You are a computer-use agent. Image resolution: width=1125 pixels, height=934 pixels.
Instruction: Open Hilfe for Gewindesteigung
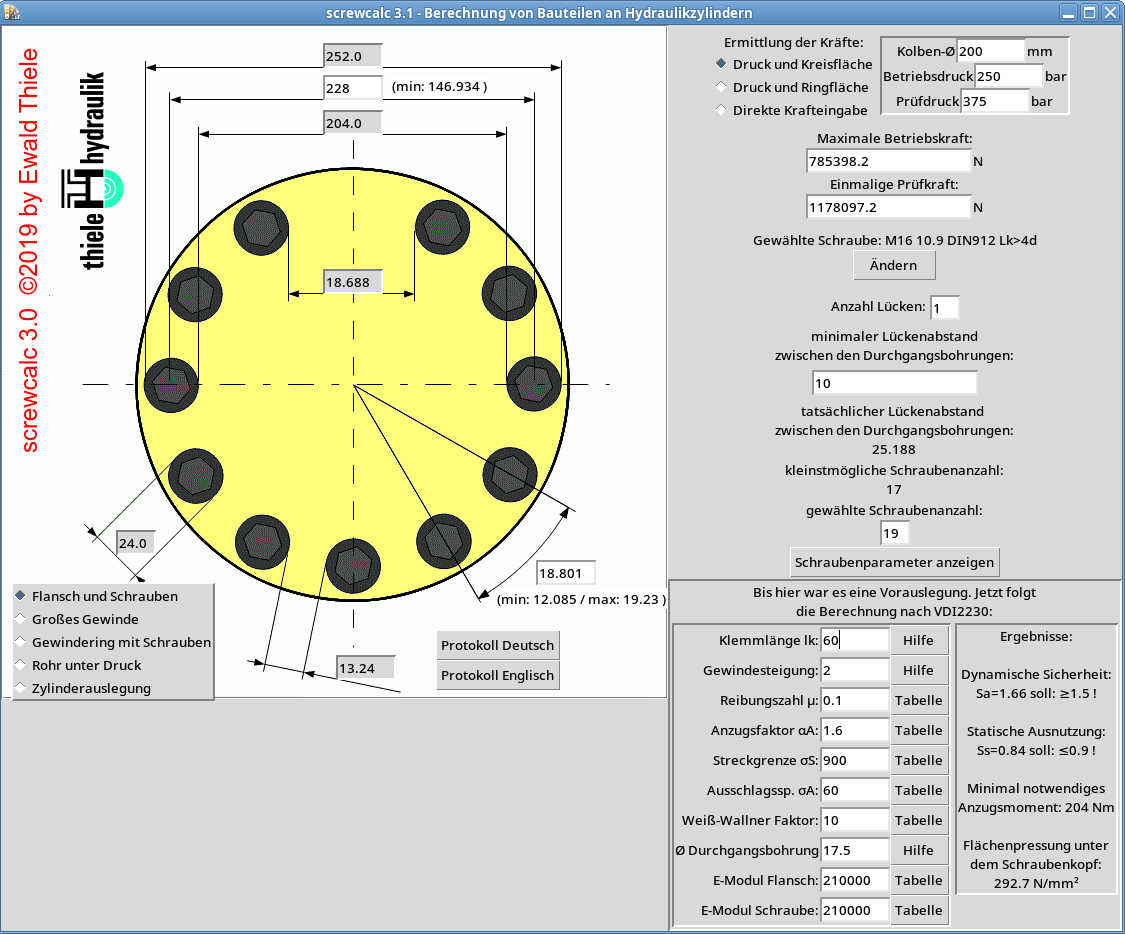point(918,670)
